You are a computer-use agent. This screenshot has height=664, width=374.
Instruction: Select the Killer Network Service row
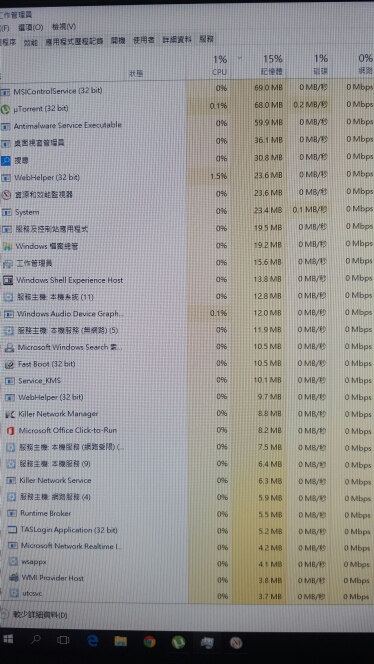pyautogui.click(x=187, y=481)
